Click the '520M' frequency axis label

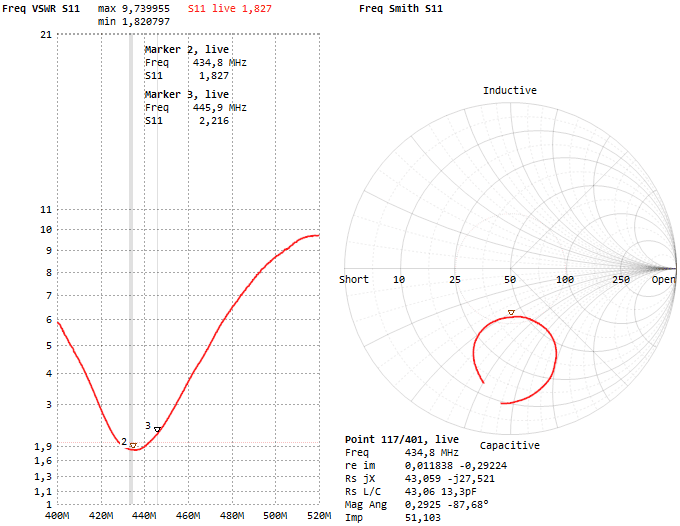point(319,516)
